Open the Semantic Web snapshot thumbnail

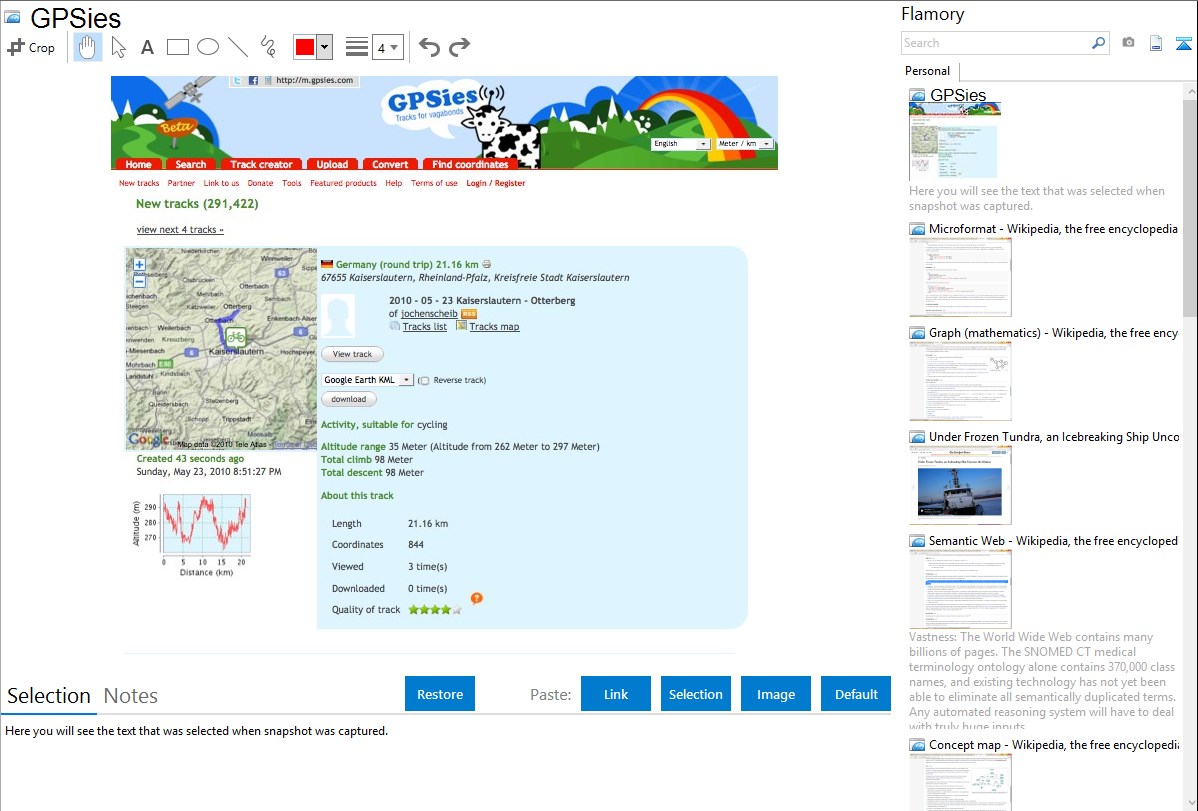point(960,588)
